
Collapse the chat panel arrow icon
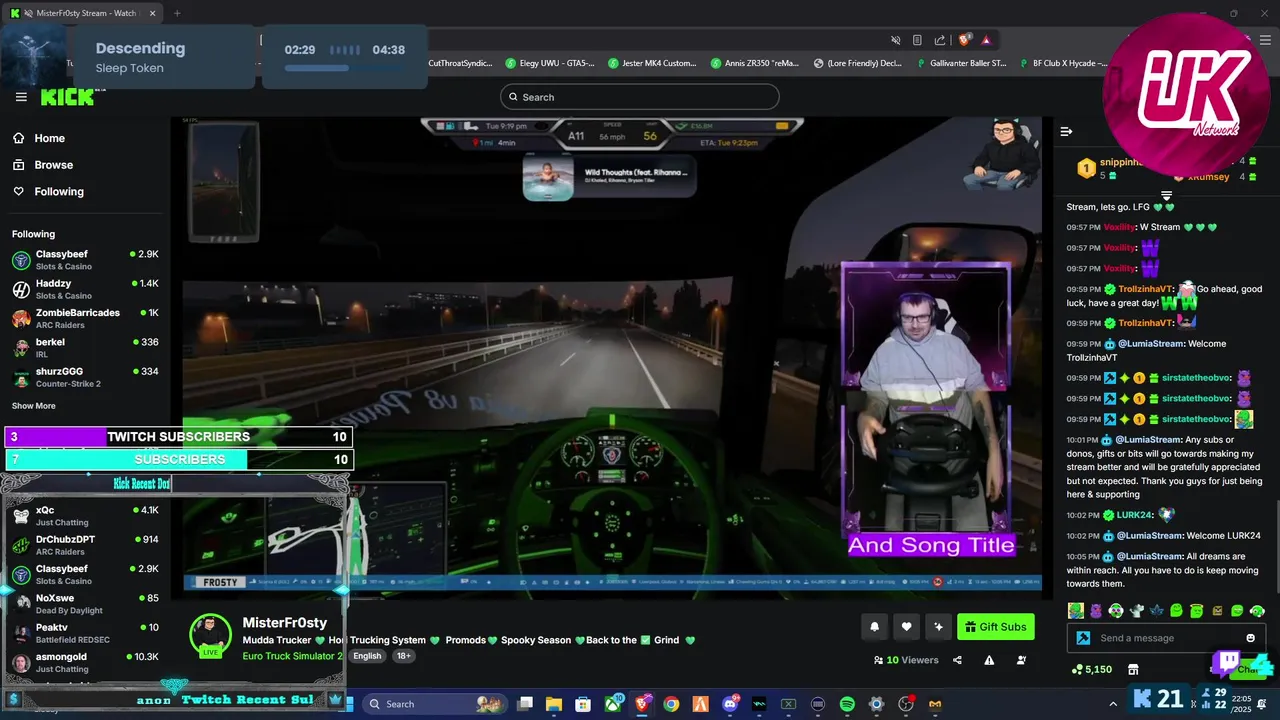point(1066,131)
